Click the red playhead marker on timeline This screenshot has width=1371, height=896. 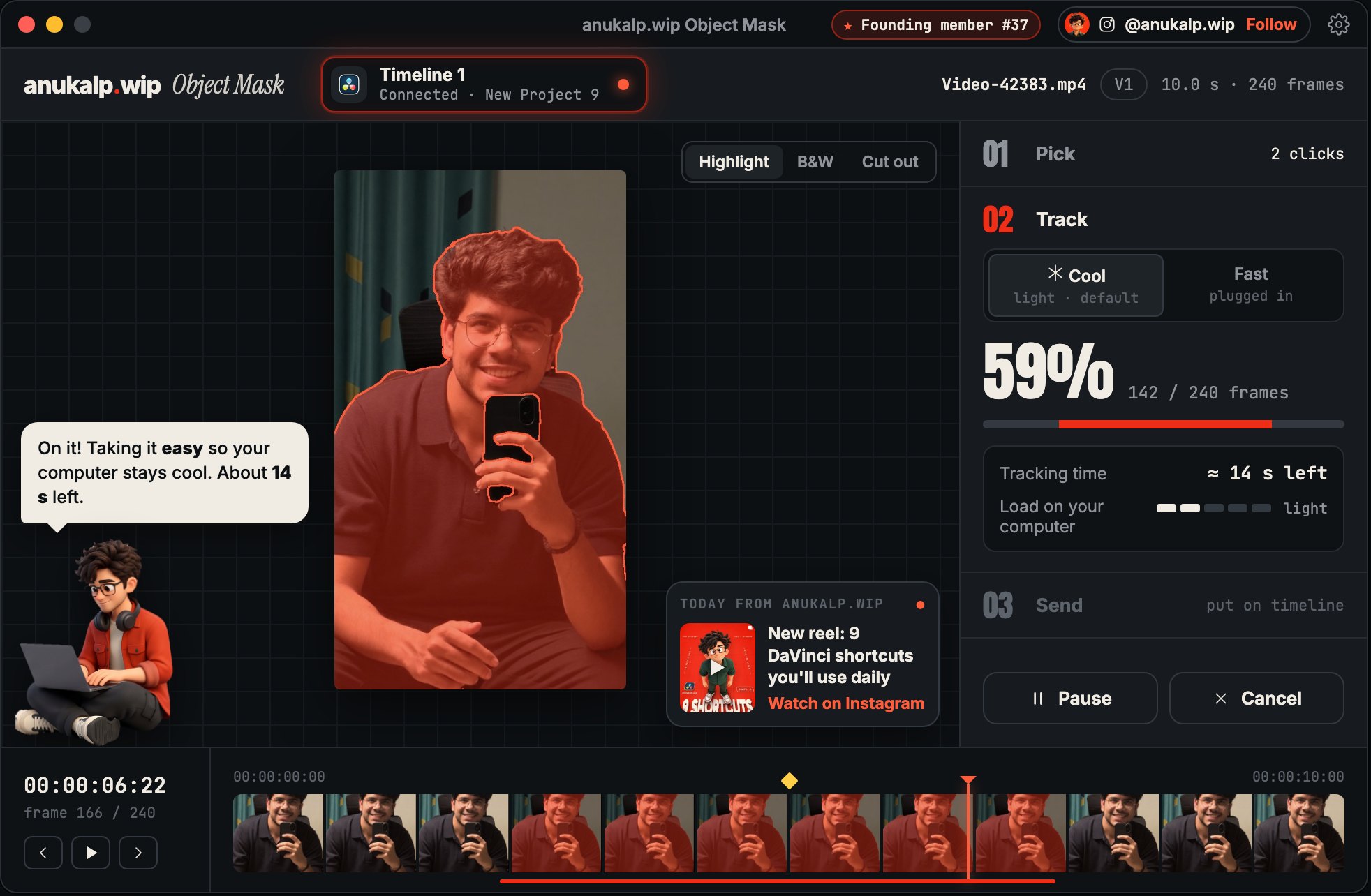point(968,780)
